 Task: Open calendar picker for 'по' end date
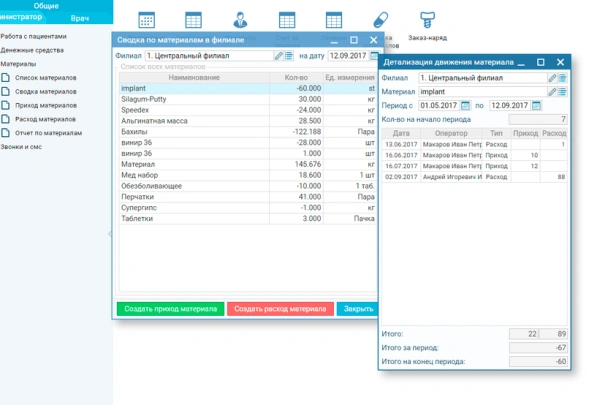[x=537, y=105]
